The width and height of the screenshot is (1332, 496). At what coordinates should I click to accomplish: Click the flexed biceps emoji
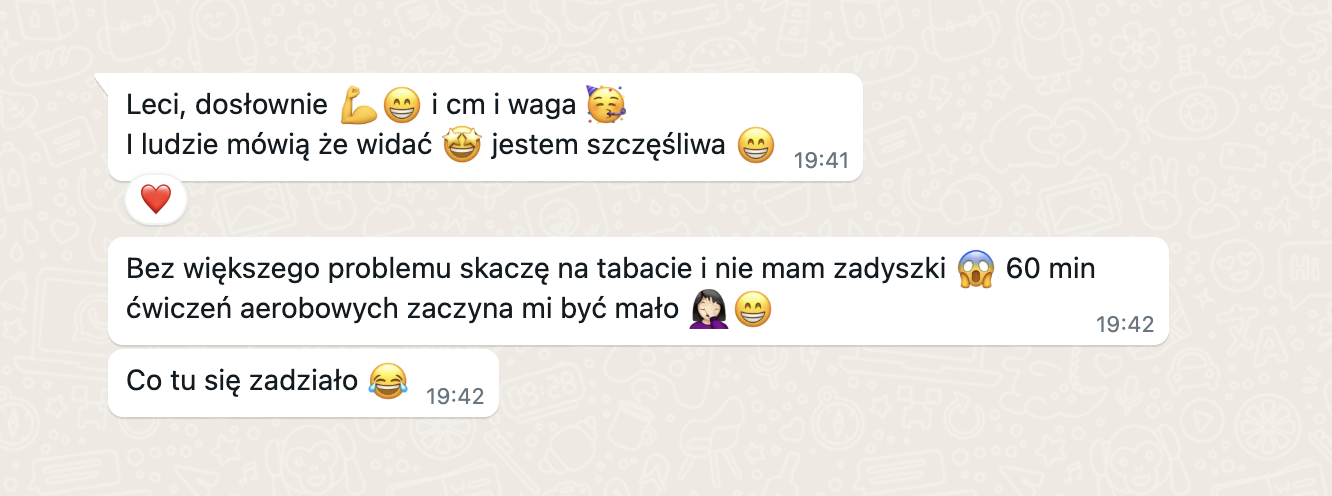point(357,103)
